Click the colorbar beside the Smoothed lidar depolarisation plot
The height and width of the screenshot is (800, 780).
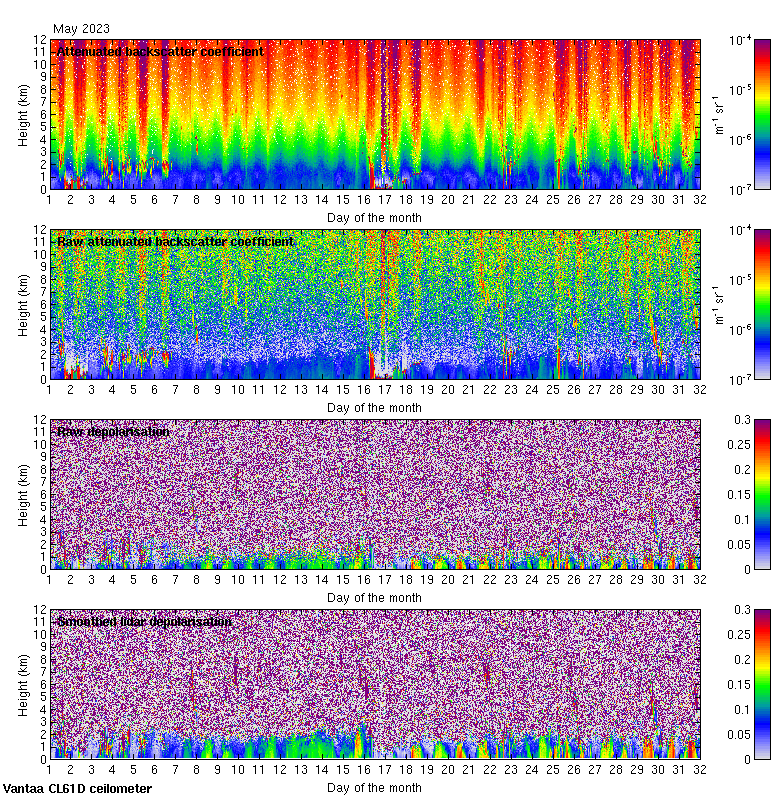point(762,684)
